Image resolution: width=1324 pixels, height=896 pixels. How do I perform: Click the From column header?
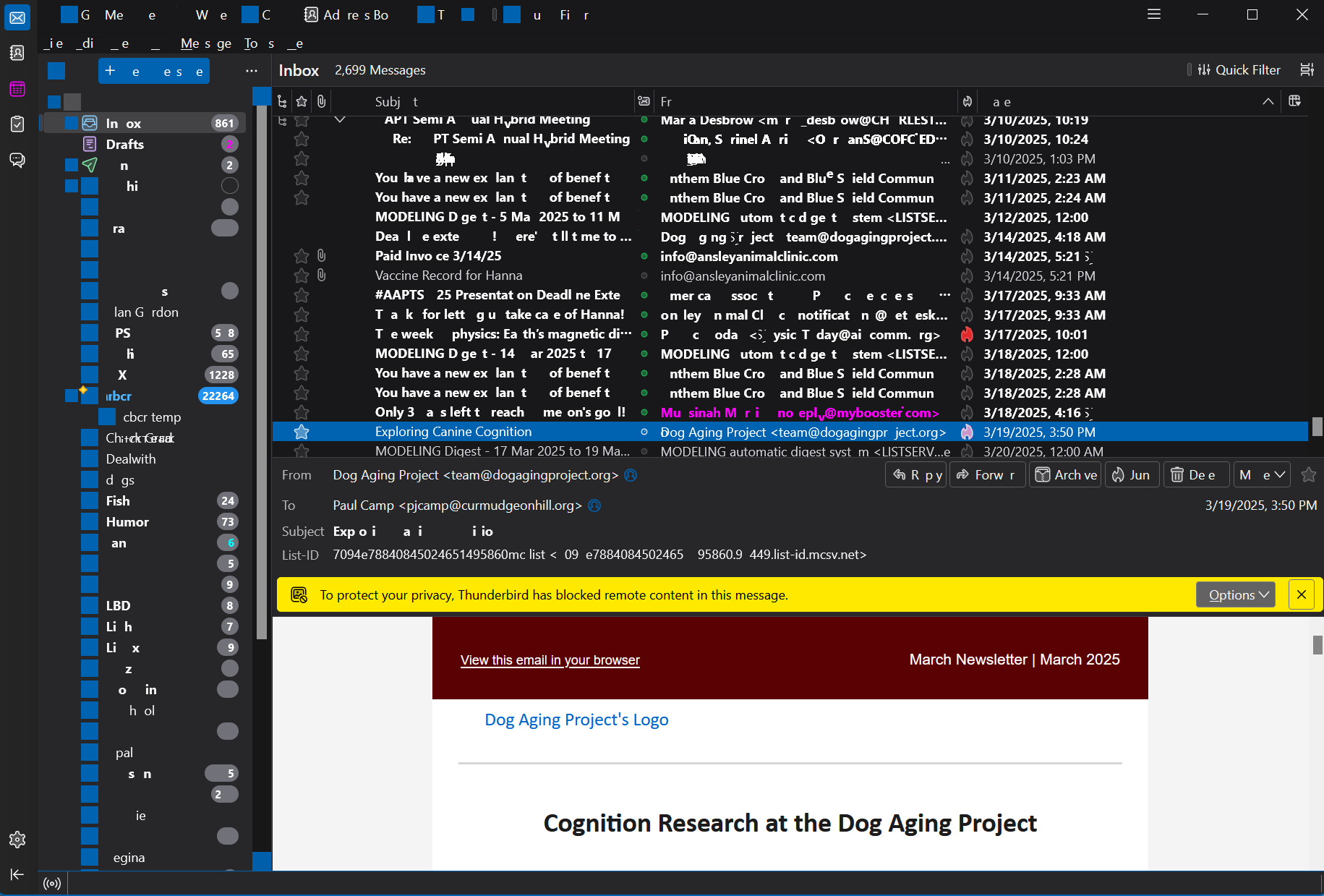click(807, 102)
